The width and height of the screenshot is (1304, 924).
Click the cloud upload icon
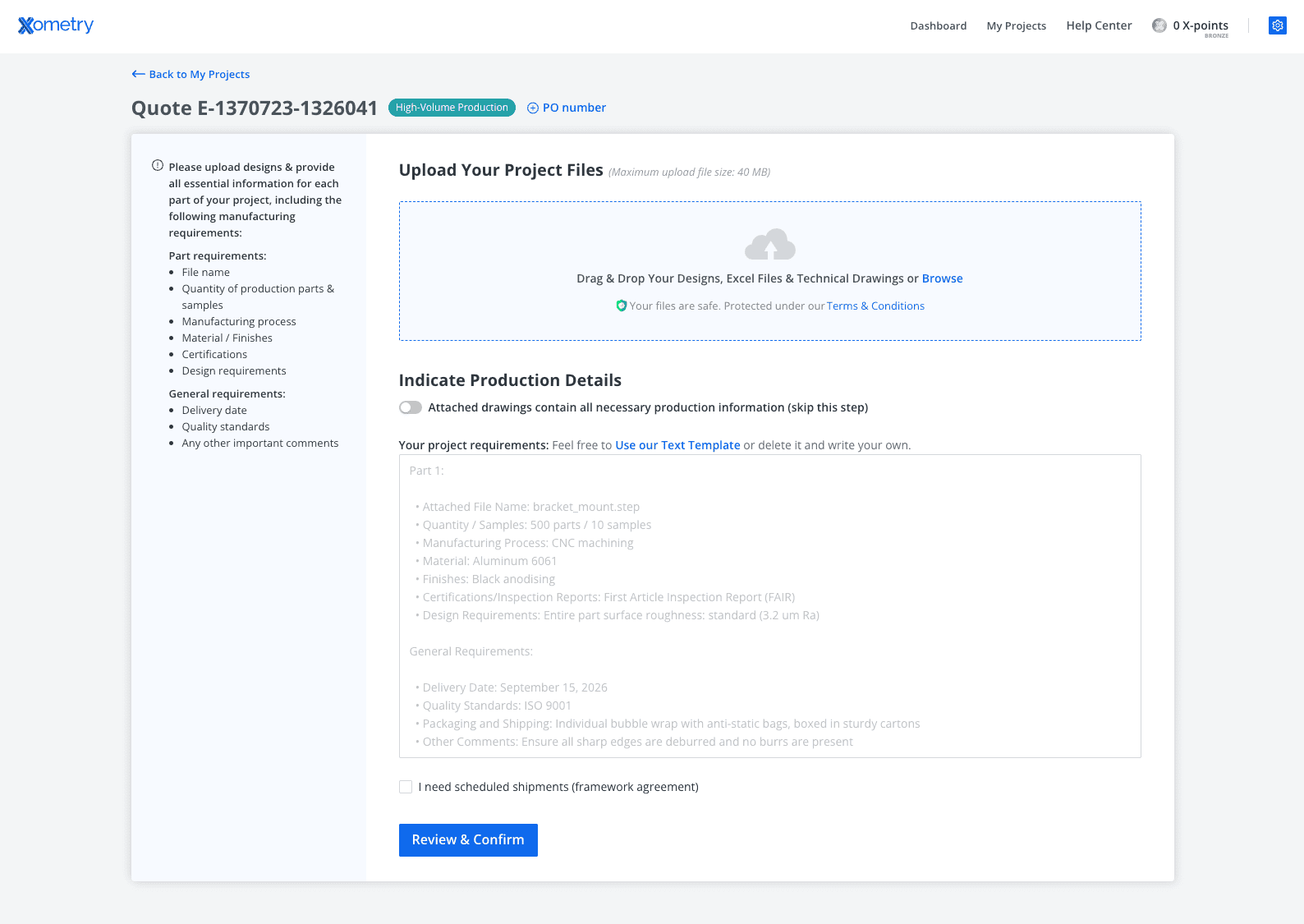tap(769, 245)
